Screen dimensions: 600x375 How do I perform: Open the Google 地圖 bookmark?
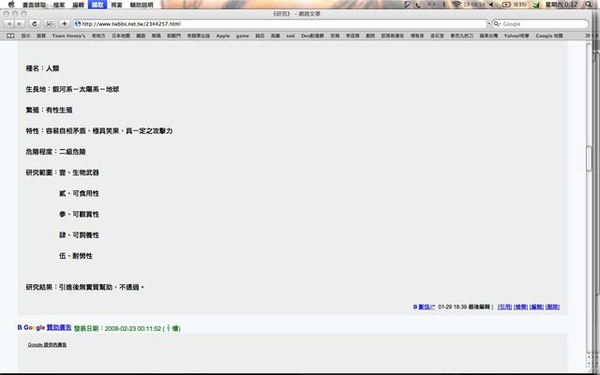click(x=549, y=36)
